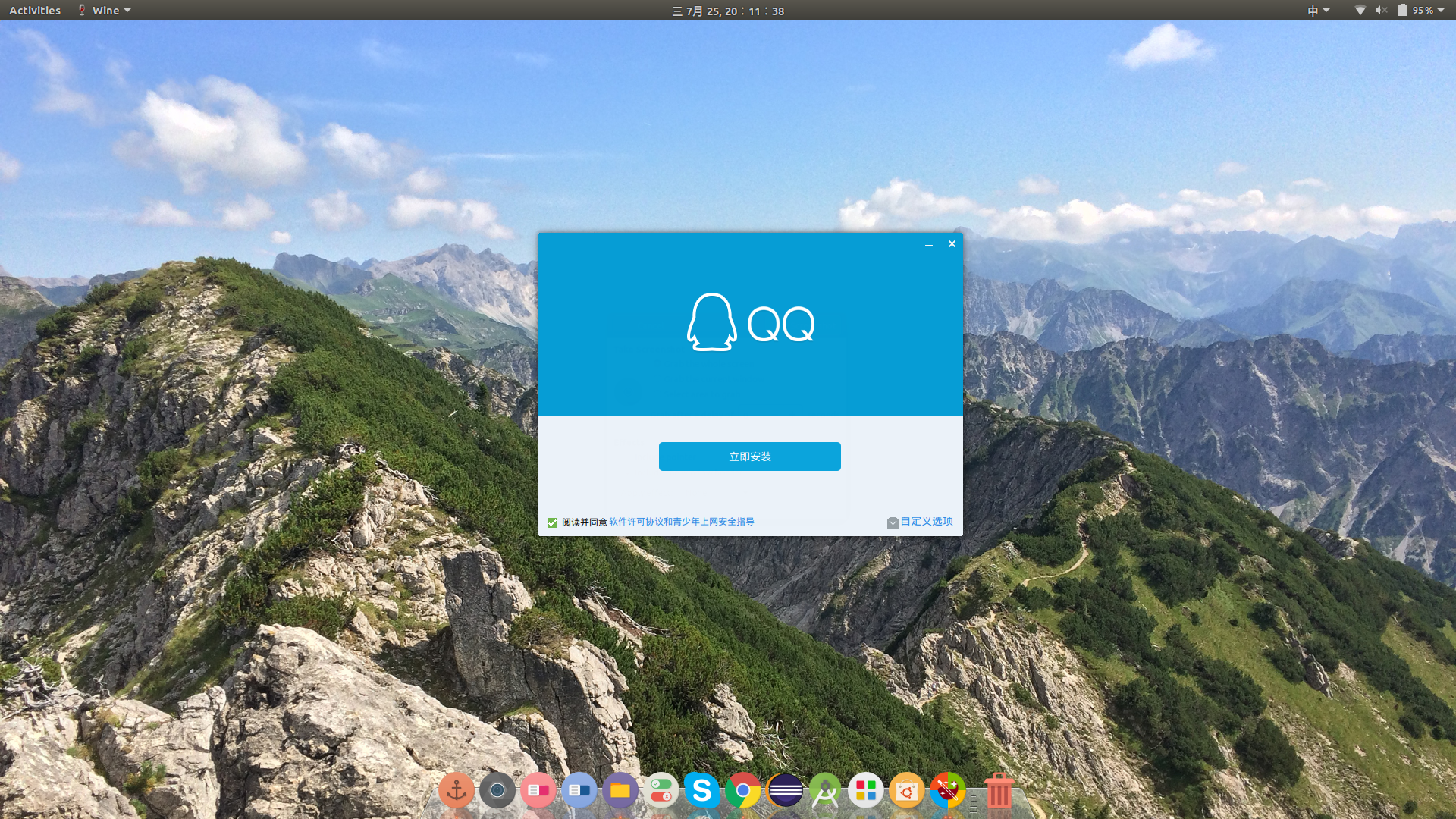Screen dimensions: 1456x819
Task: Open the pink panel app in dock
Action: click(x=538, y=791)
